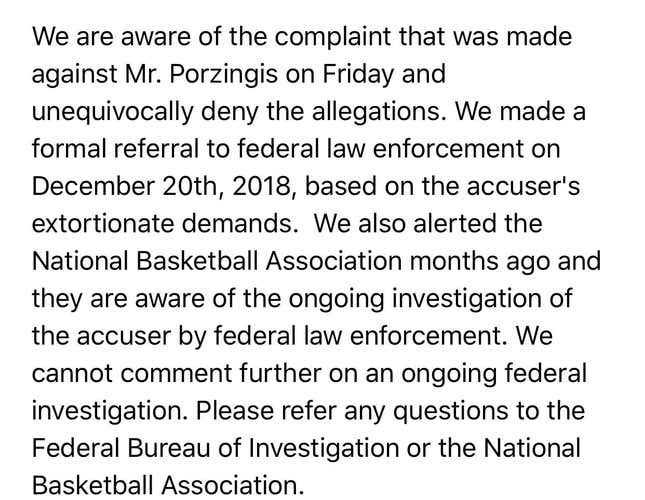Select the word "questions"

450,411
